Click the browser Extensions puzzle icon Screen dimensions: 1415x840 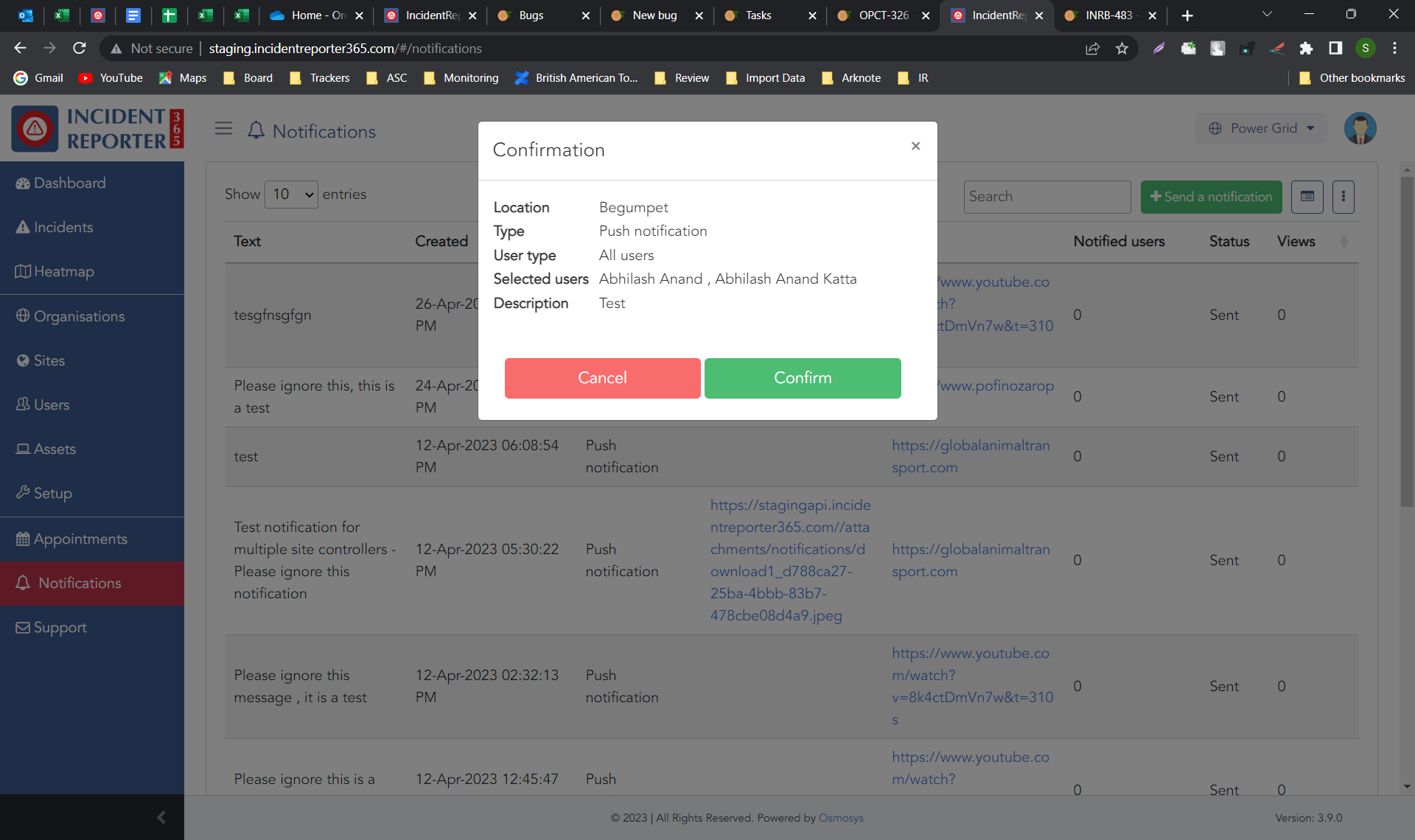coord(1305,49)
